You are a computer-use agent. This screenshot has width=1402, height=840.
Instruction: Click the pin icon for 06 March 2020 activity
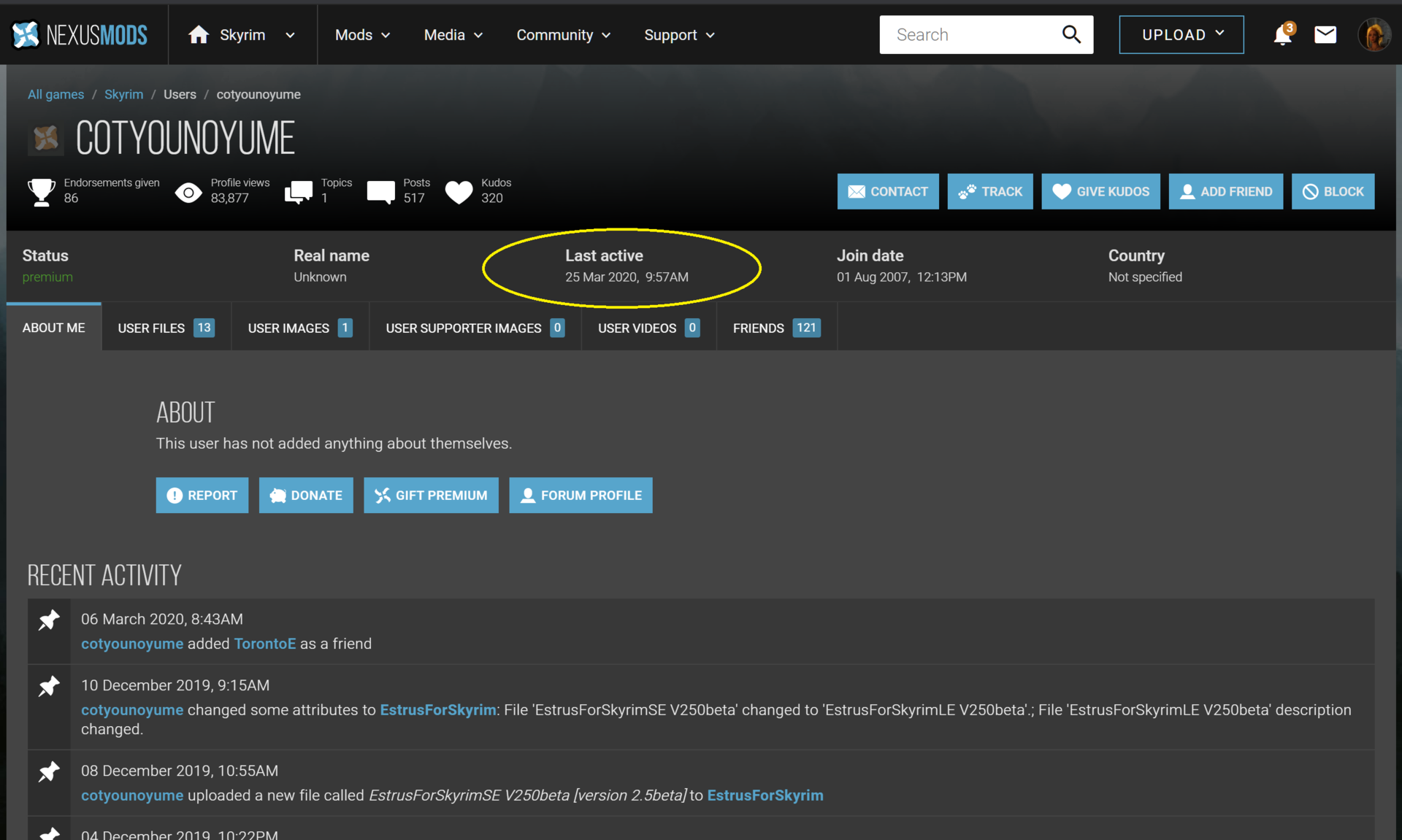[x=49, y=620]
